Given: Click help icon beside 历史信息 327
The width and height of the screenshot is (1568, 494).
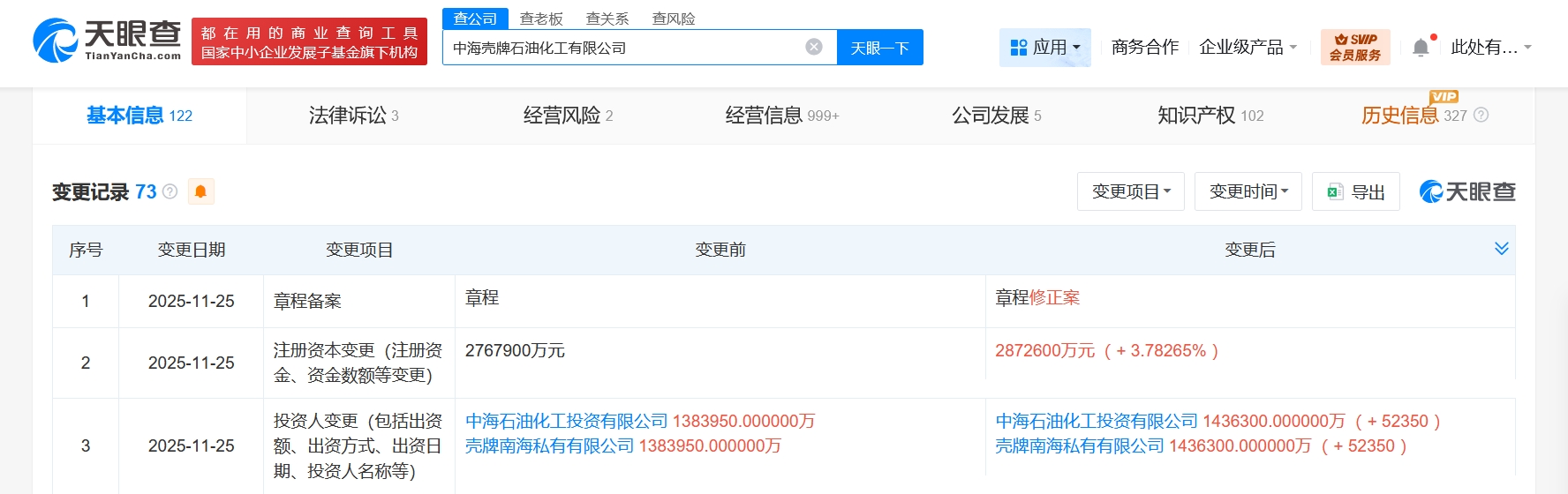Looking at the screenshot, I should [x=1481, y=116].
